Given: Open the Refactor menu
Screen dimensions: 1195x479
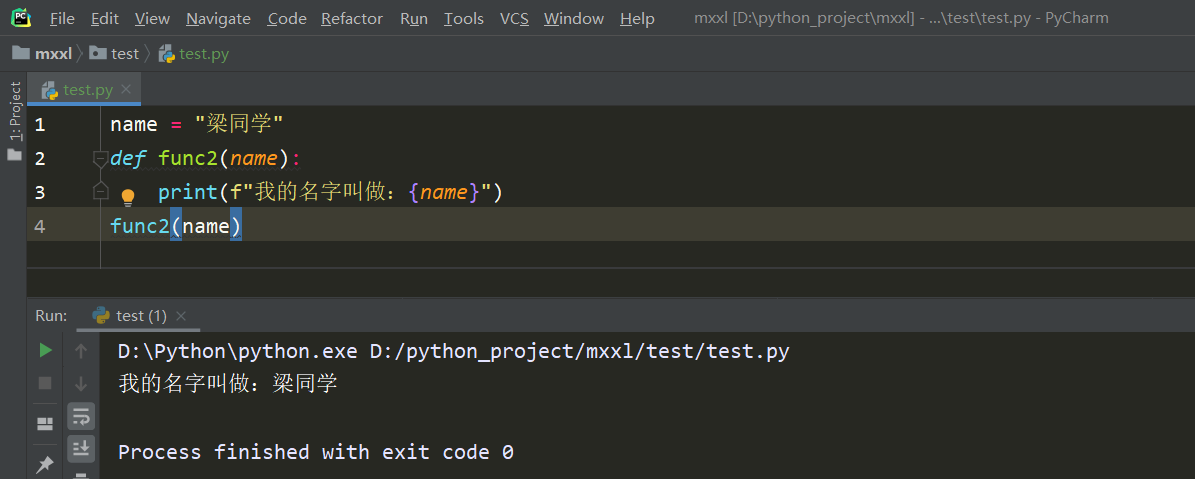Looking at the screenshot, I should click(x=351, y=18).
